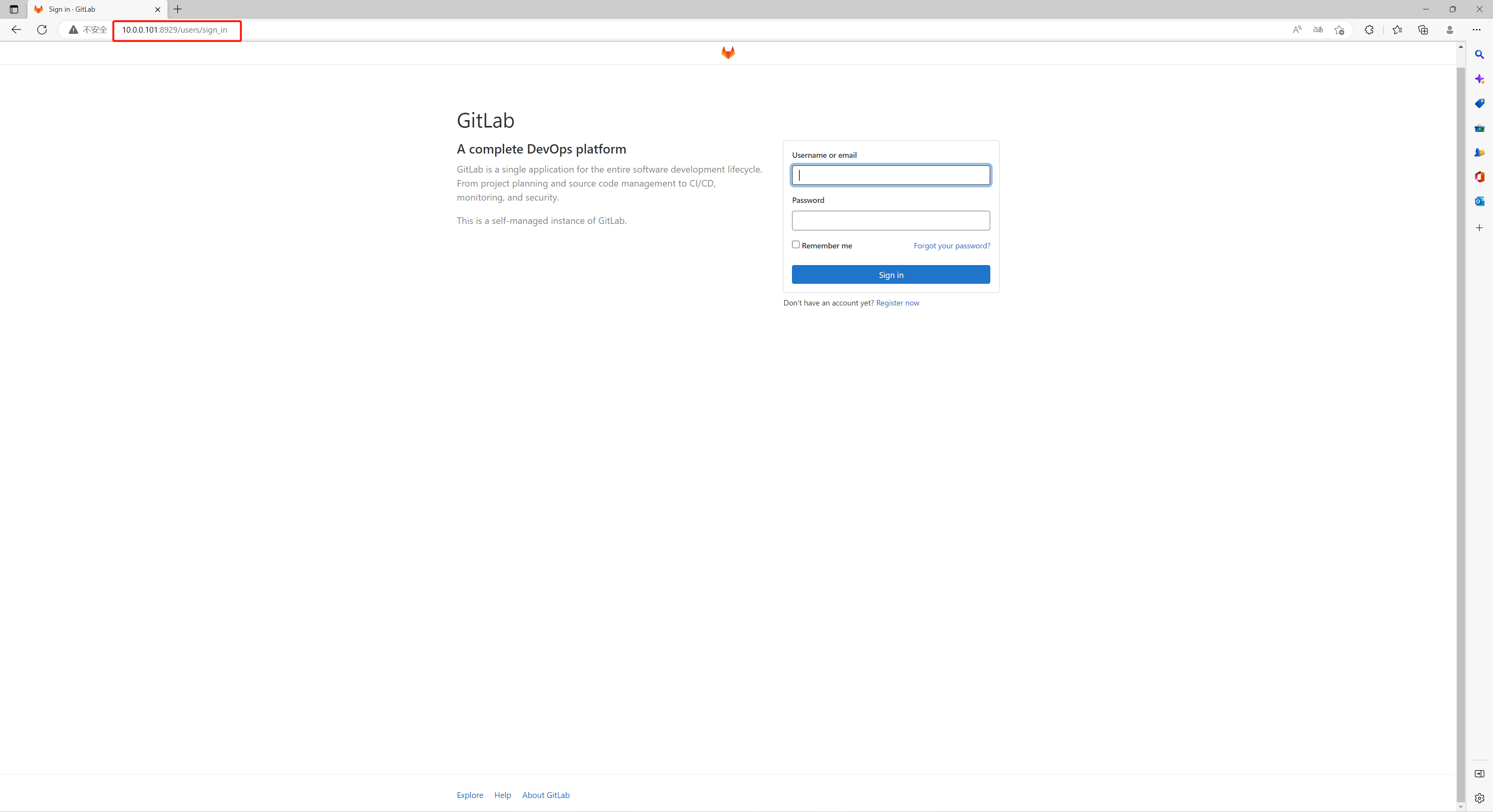The image size is (1493, 812).
Task: Open a new tab with plus icon
Action: point(177,9)
